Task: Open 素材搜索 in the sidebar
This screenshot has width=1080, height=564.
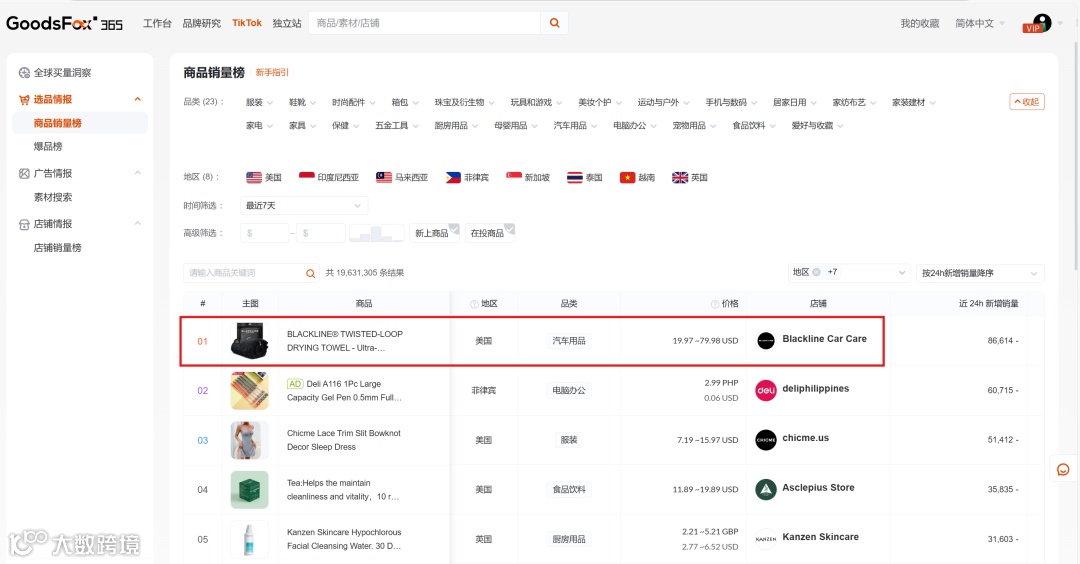Action: click(x=53, y=198)
